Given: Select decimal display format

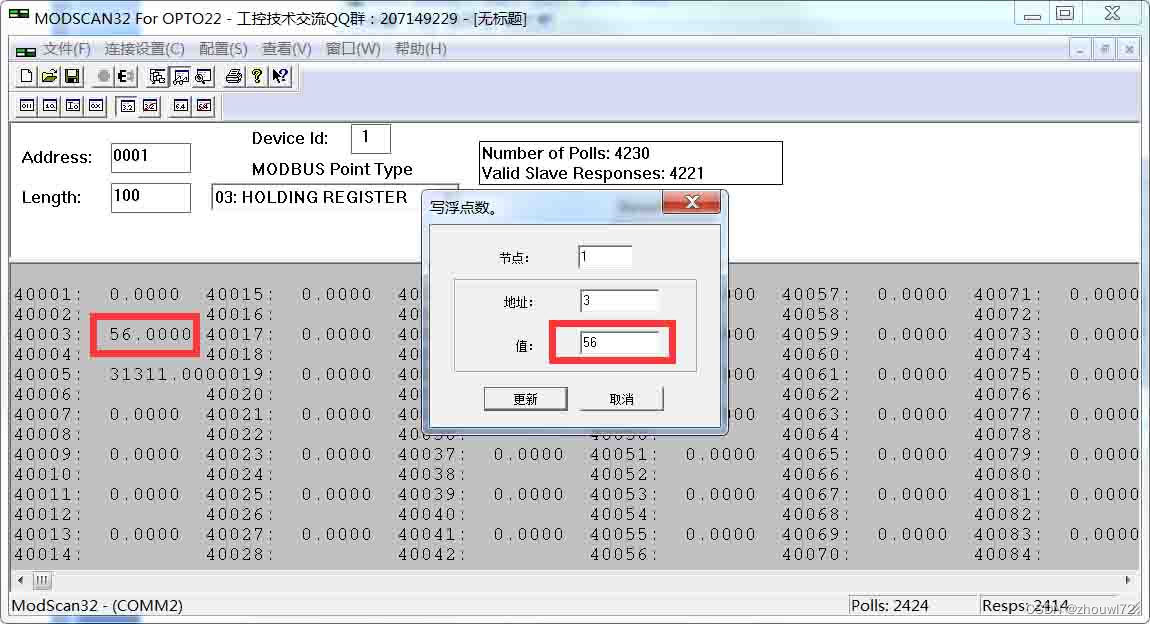Looking at the screenshot, I should [48, 105].
